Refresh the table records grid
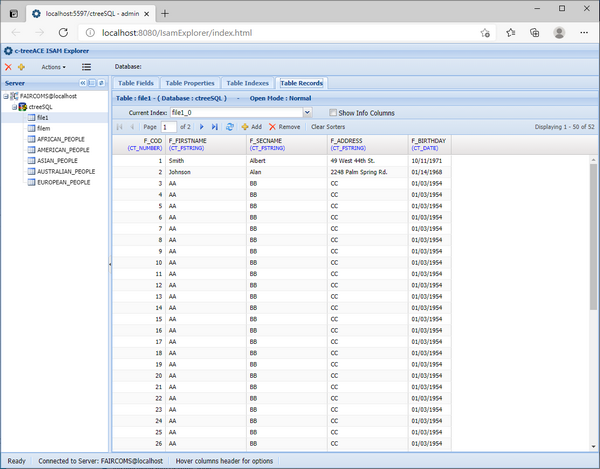The image size is (600, 469). pyautogui.click(x=231, y=127)
